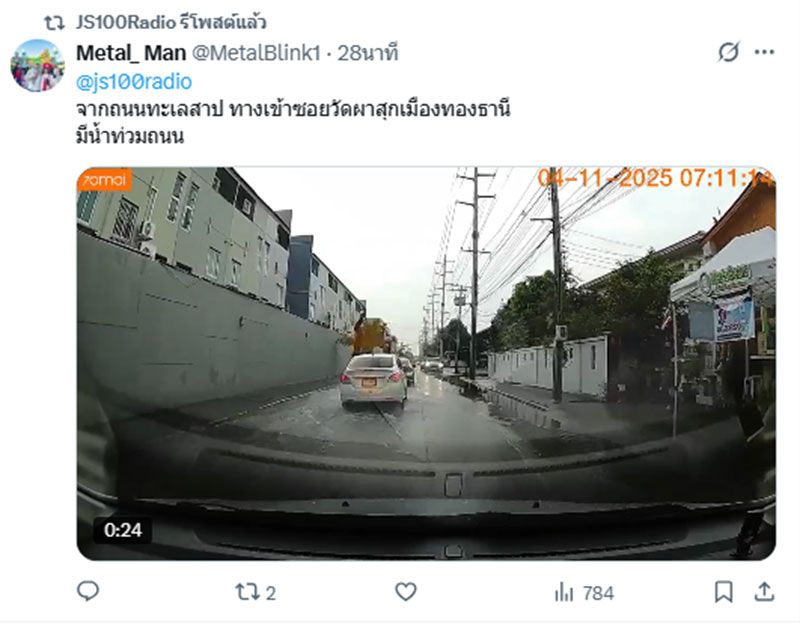Click the repost arrows icon beside JS100Radio
The image size is (800, 624).
coord(54,22)
